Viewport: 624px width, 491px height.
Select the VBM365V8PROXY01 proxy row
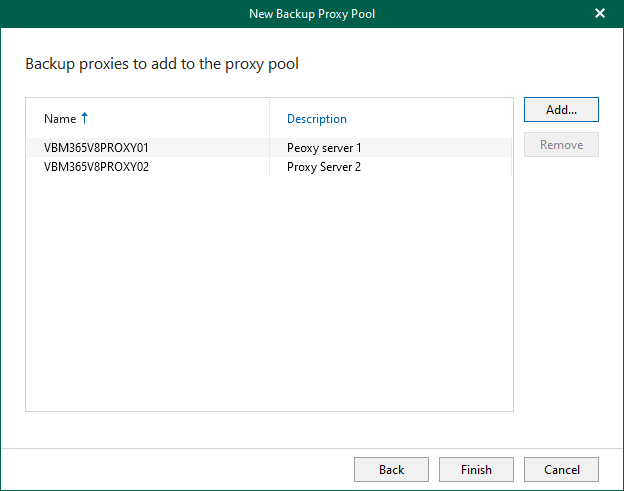tap(96, 147)
